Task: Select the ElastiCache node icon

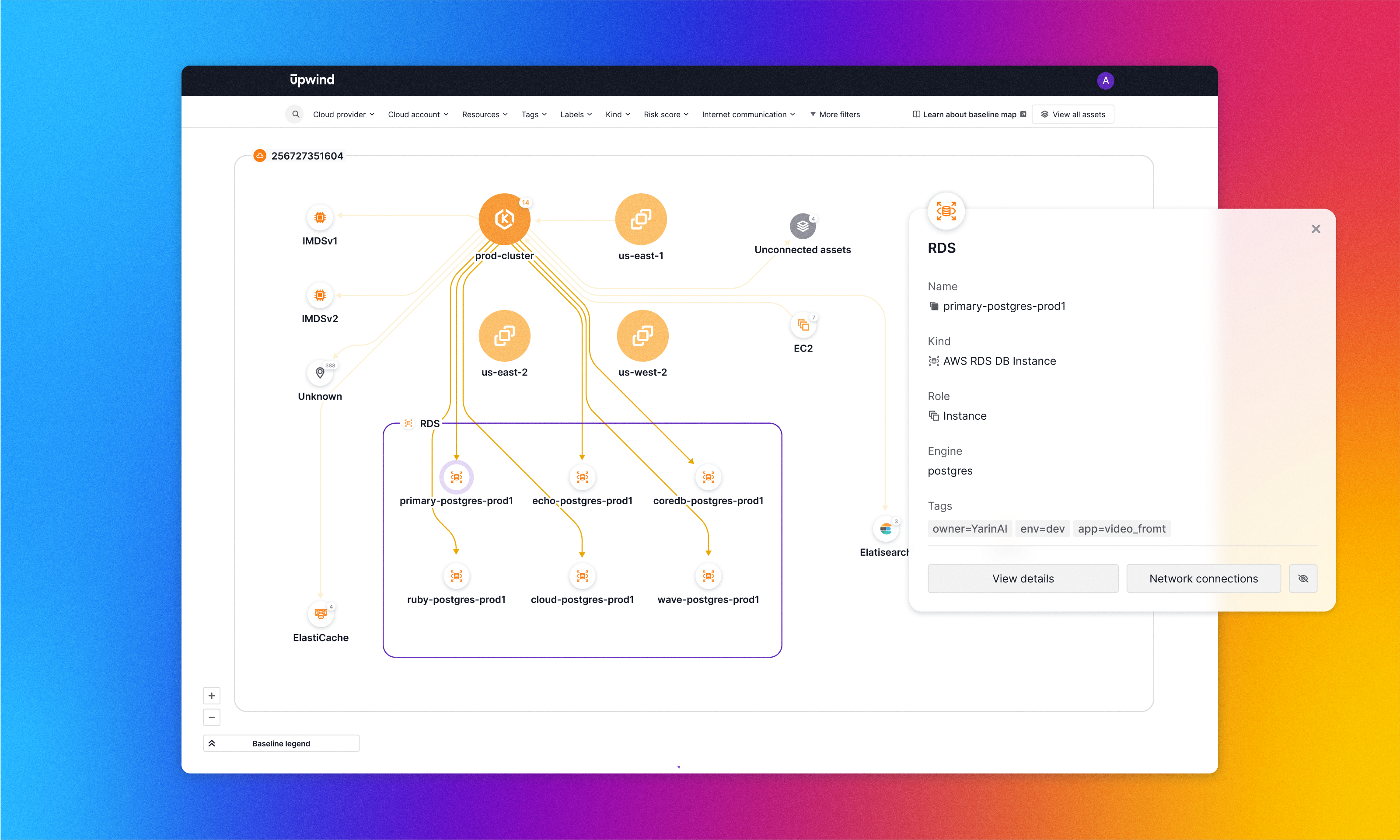Action: point(321,613)
